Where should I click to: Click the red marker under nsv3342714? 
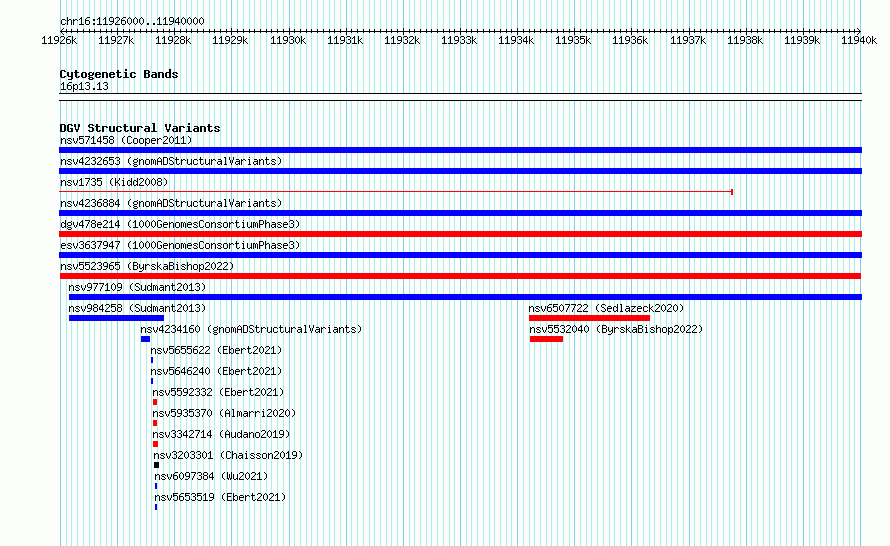coord(156,444)
